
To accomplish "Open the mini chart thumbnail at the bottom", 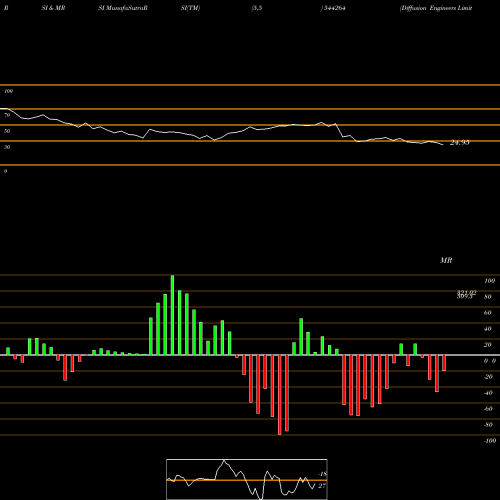I will [247, 479].
